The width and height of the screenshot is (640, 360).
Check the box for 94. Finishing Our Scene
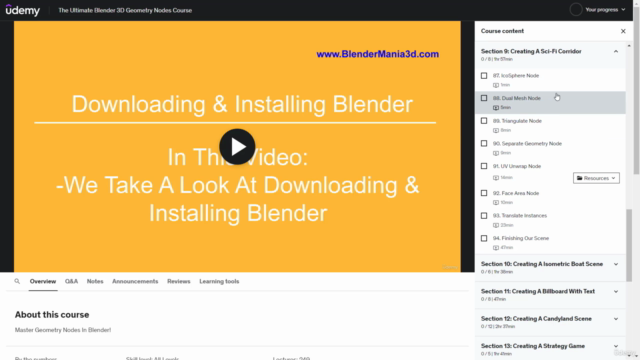(x=484, y=238)
